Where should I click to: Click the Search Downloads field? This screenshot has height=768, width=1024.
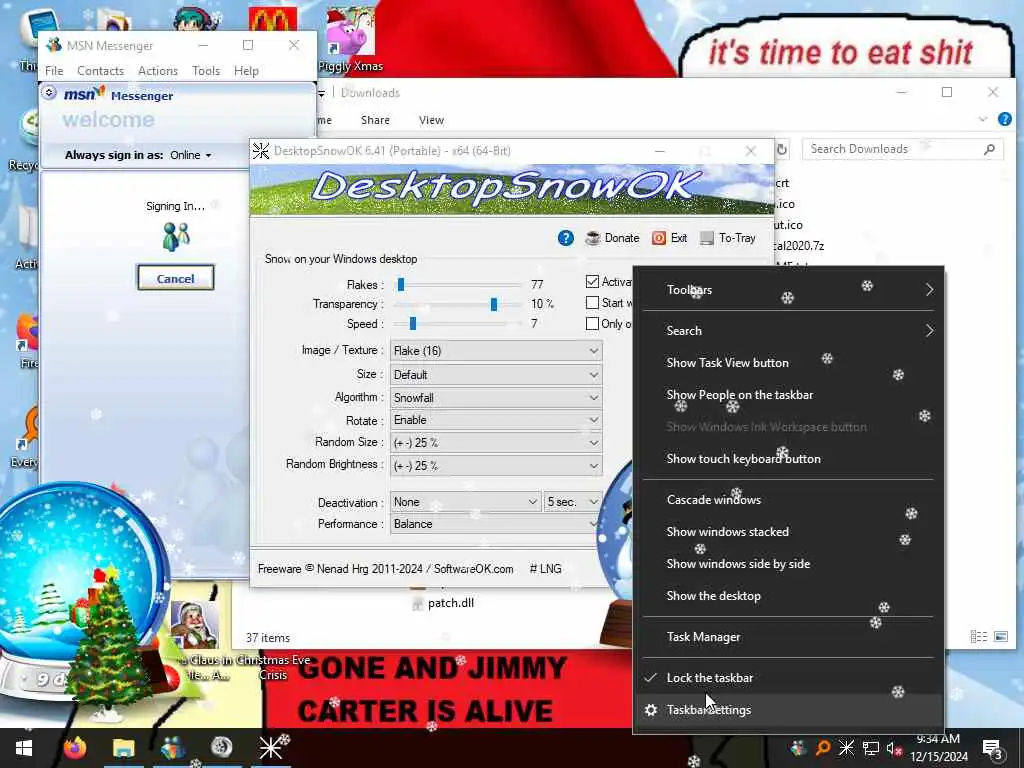pos(903,150)
